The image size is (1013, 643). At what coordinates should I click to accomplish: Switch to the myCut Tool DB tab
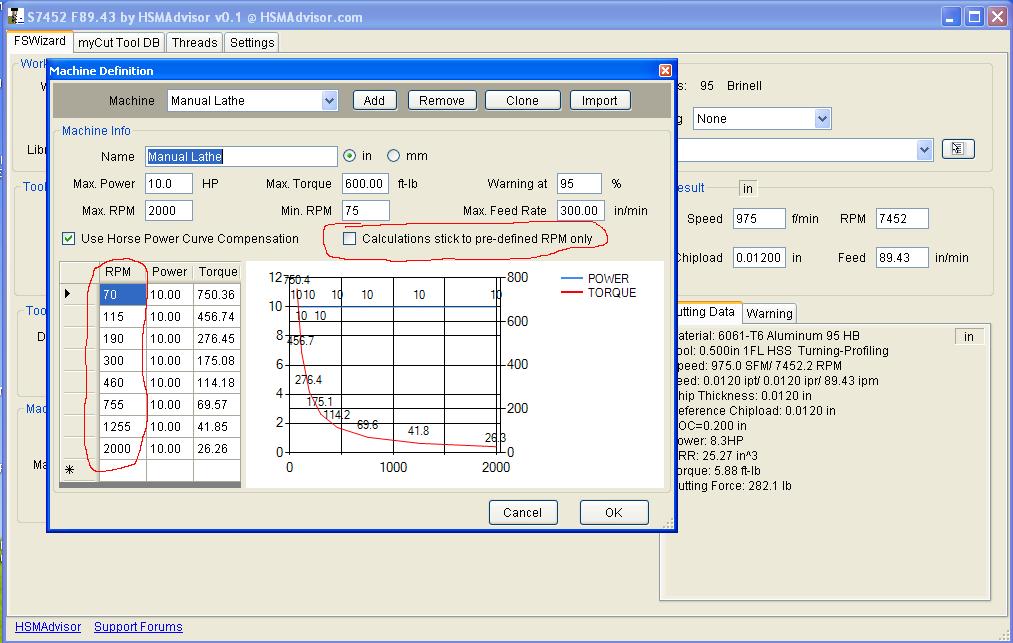[119, 42]
